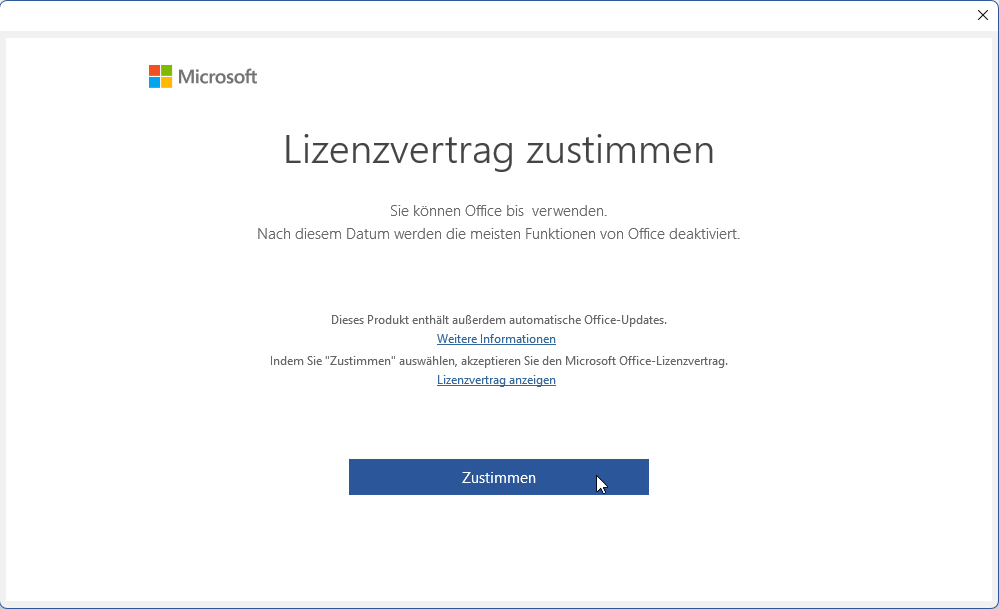The image size is (999, 609).
Task: Open the Weitere Informationen link
Action: click(496, 339)
